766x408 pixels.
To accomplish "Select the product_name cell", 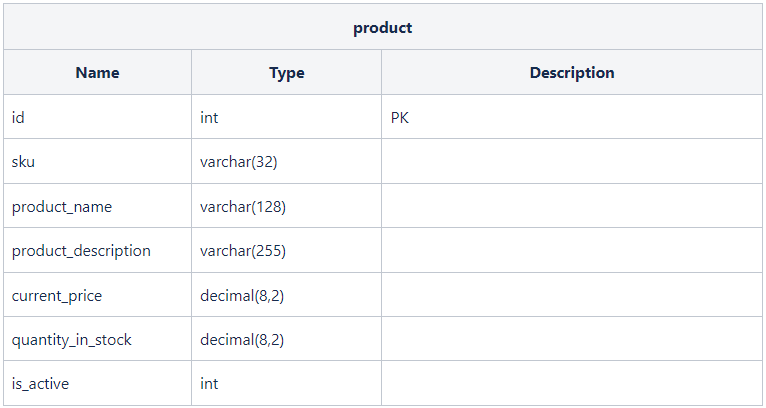I will (x=97, y=206).
